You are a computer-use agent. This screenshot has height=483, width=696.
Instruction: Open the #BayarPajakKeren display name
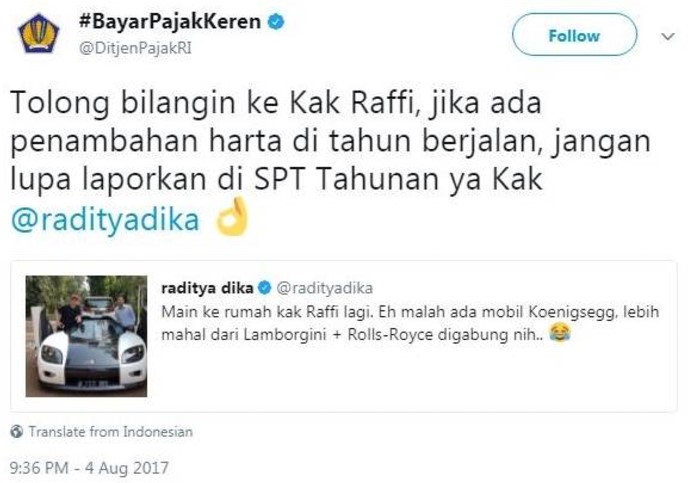(x=170, y=21)
